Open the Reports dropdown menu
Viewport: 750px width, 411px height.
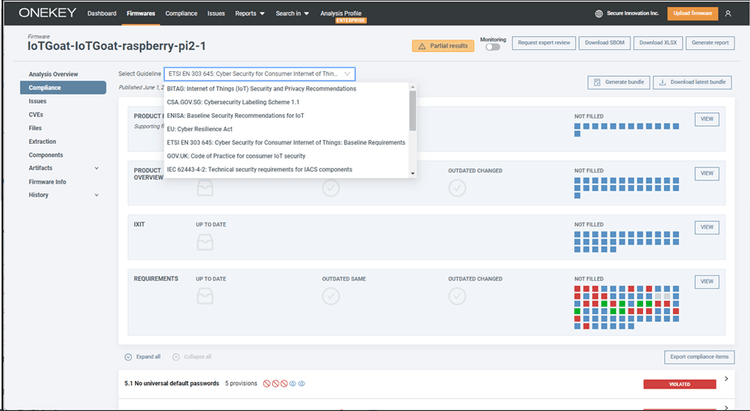point(249,14)
